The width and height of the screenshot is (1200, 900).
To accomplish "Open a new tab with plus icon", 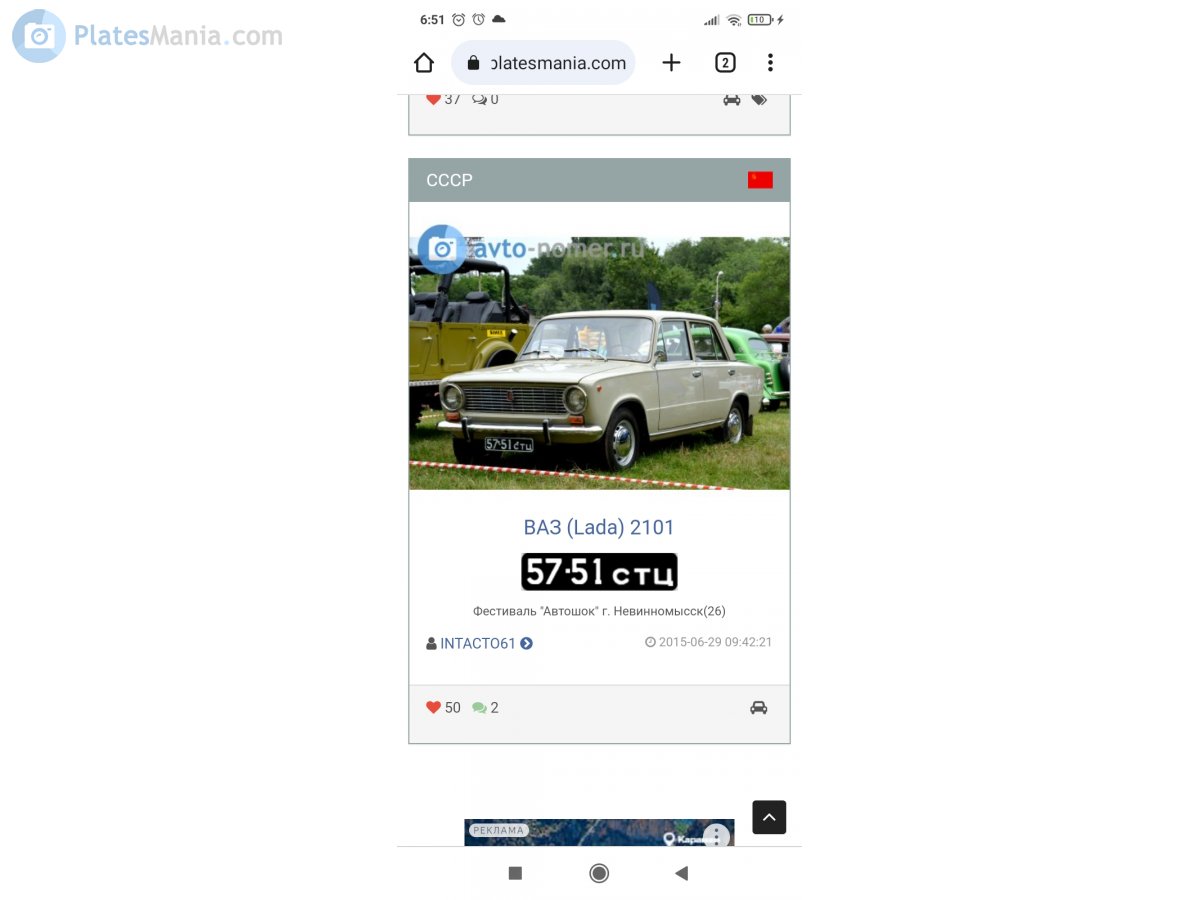I will pyautogui.click(x=671, y=63).
